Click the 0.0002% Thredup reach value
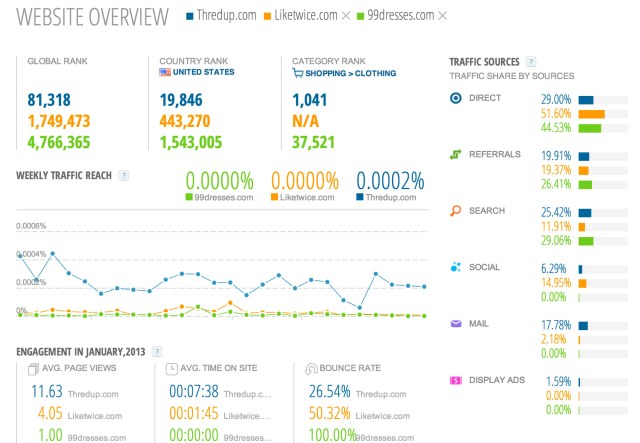Viewport: 640px width, 443px height. pyautogui.click(x=390, y=181)
